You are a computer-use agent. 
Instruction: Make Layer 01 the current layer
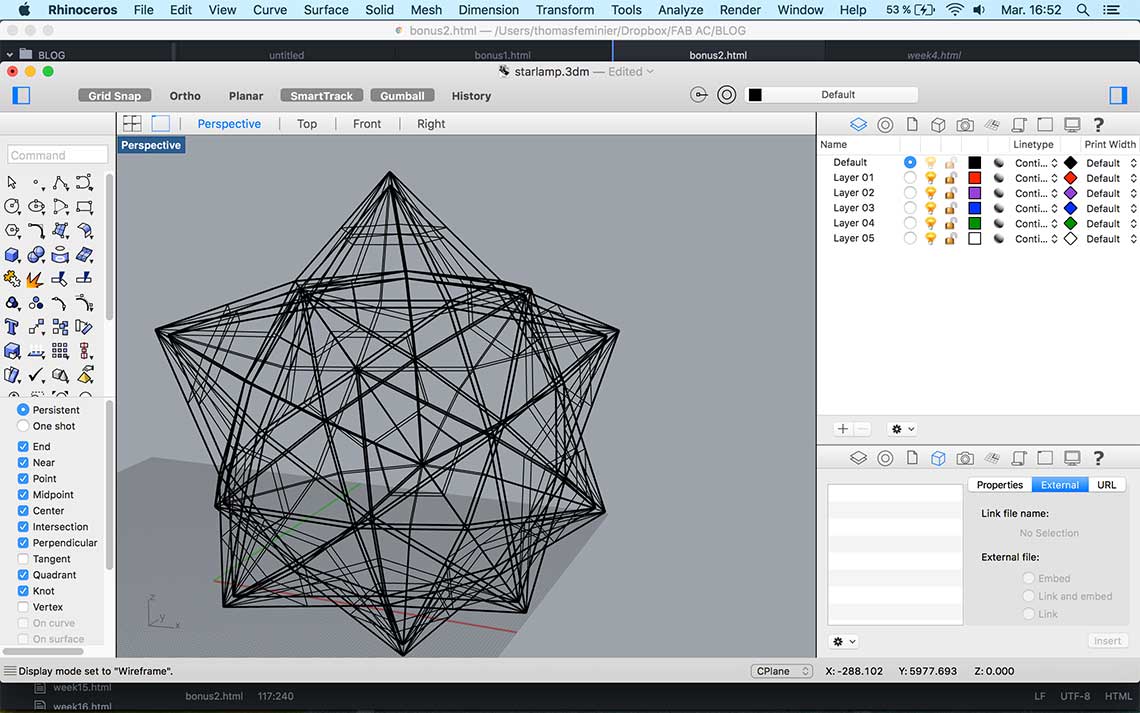(x=910, y=177)
